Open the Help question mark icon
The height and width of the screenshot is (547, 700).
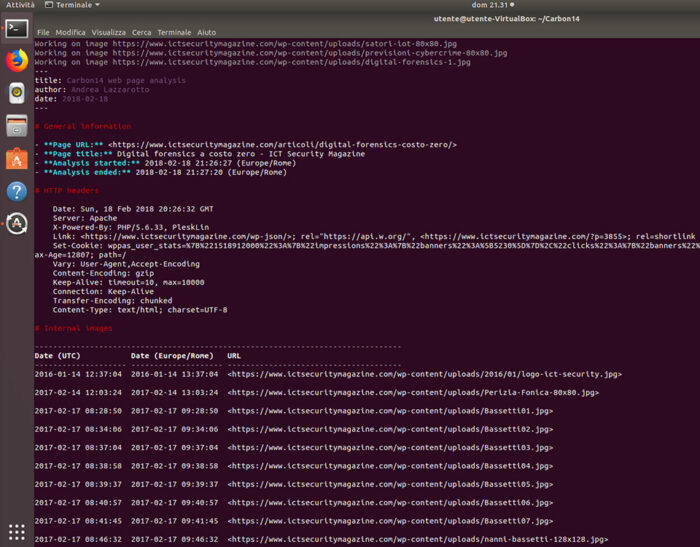coord(17,192)
